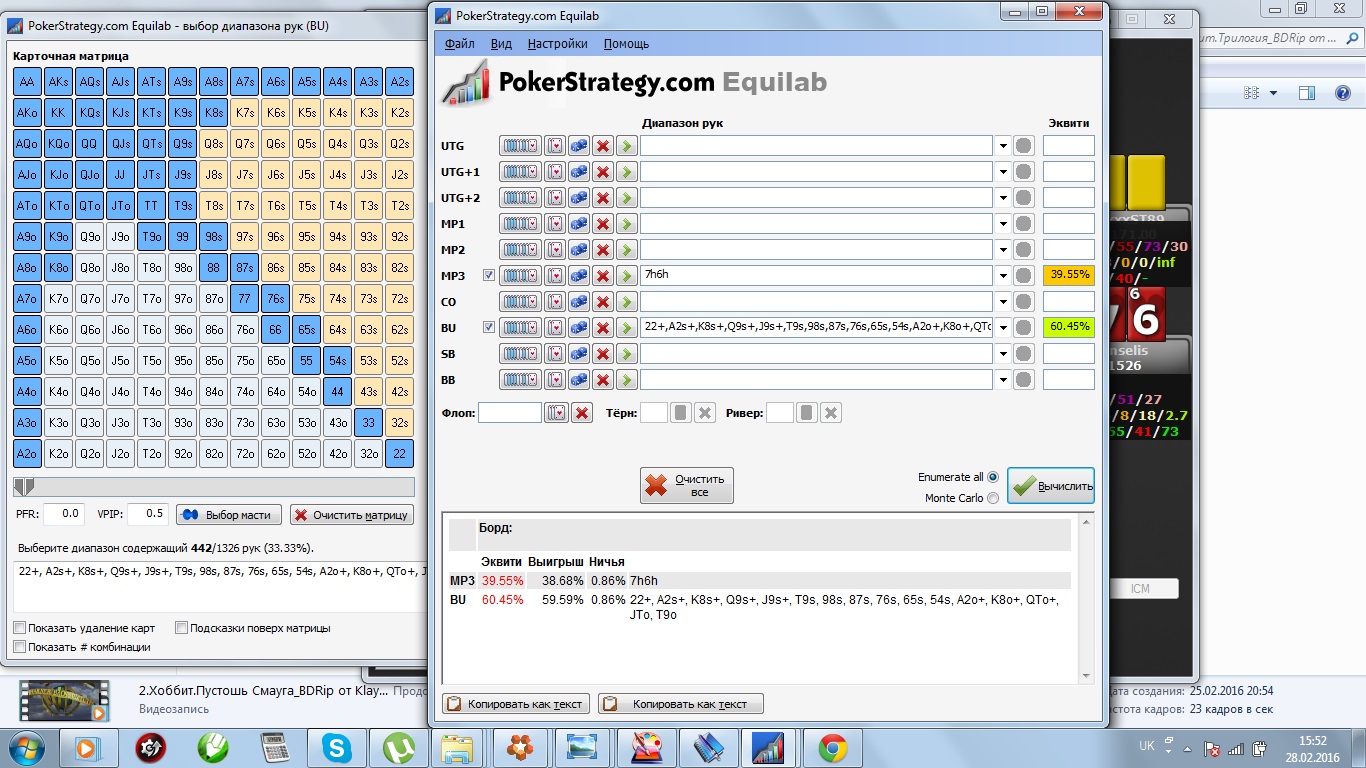Expand CO range dropdown arrow
The image size is (1366, 768).
[1003, 302]
